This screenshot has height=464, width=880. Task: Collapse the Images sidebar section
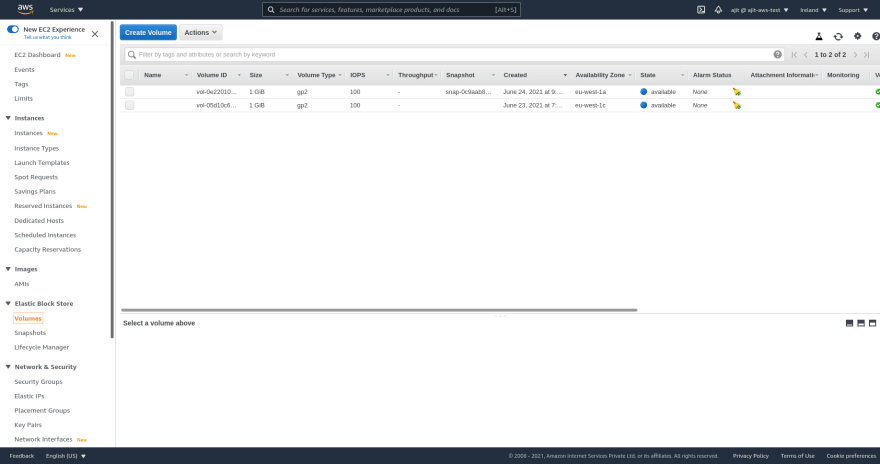8,269
